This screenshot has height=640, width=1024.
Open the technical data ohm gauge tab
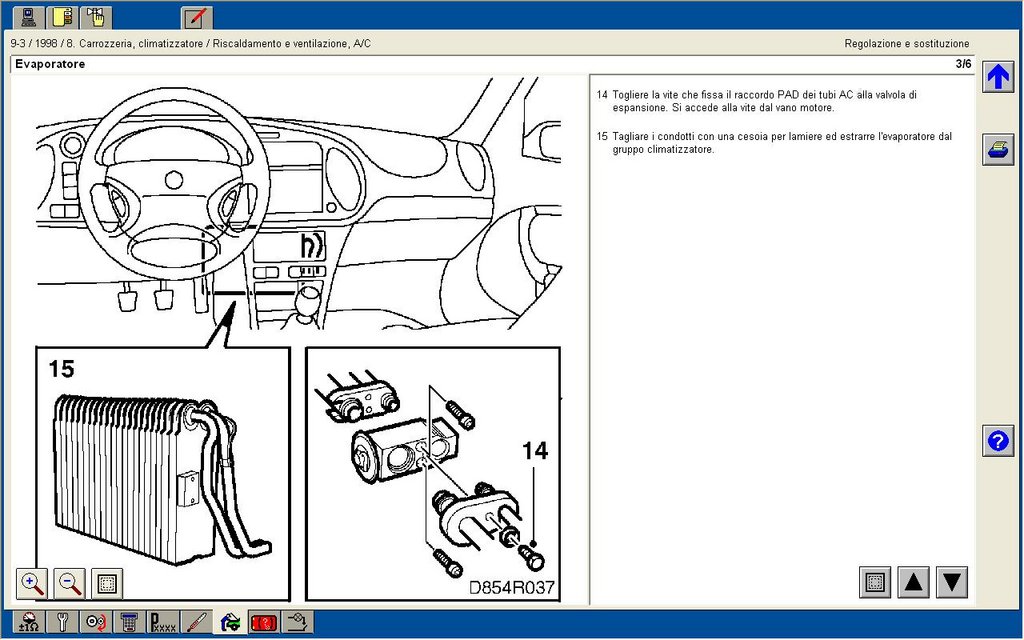(x=28, y=622)
